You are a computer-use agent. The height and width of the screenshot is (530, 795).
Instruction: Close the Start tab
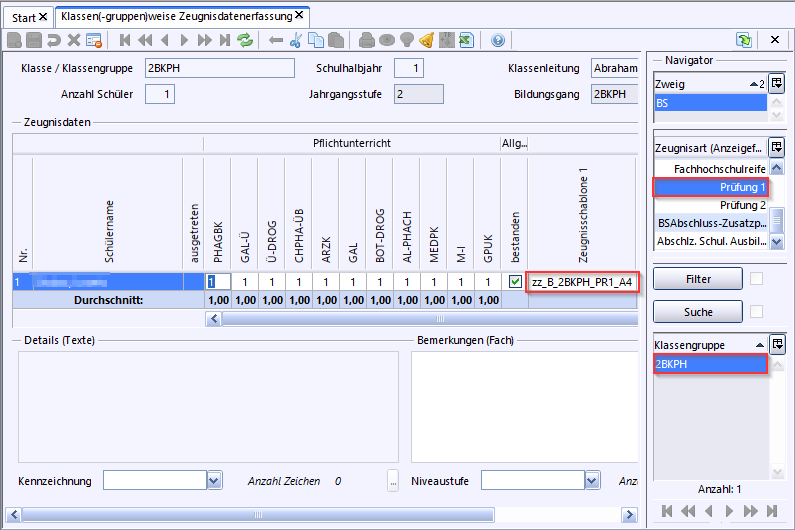(43, 17)
